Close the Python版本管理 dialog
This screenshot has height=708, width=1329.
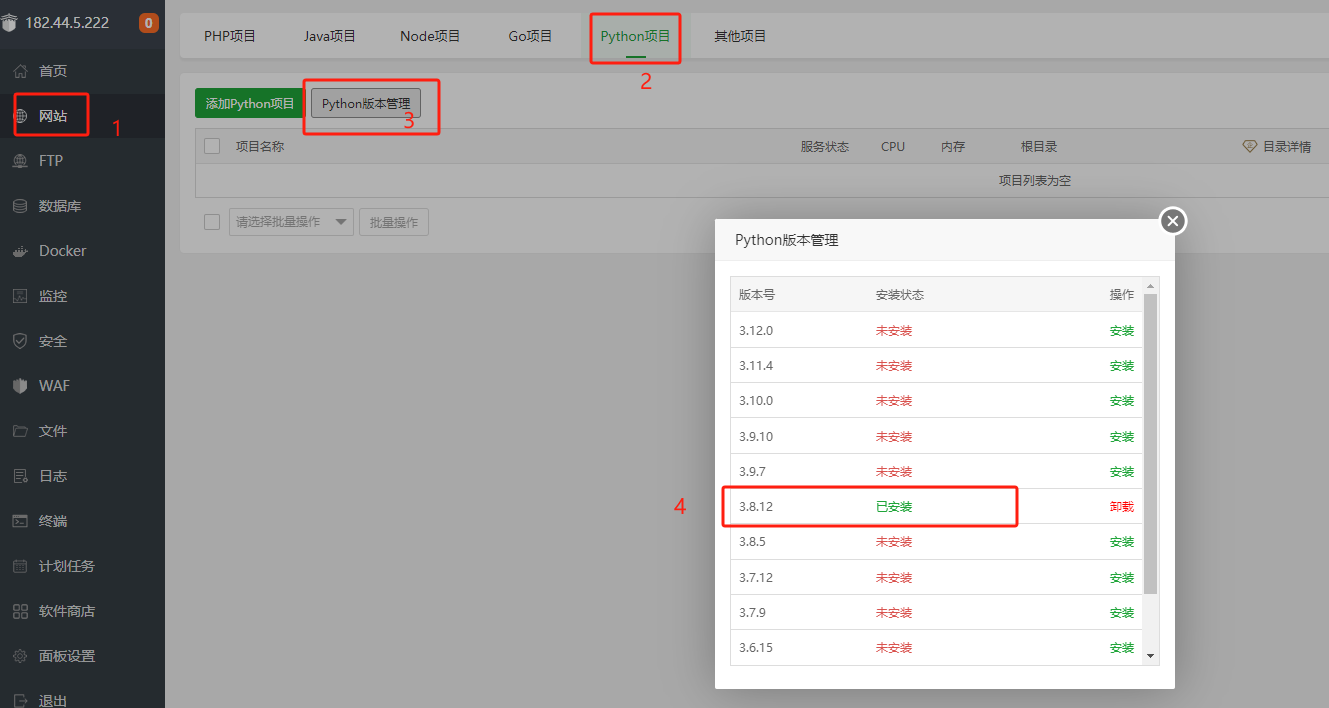point(1173,221)
